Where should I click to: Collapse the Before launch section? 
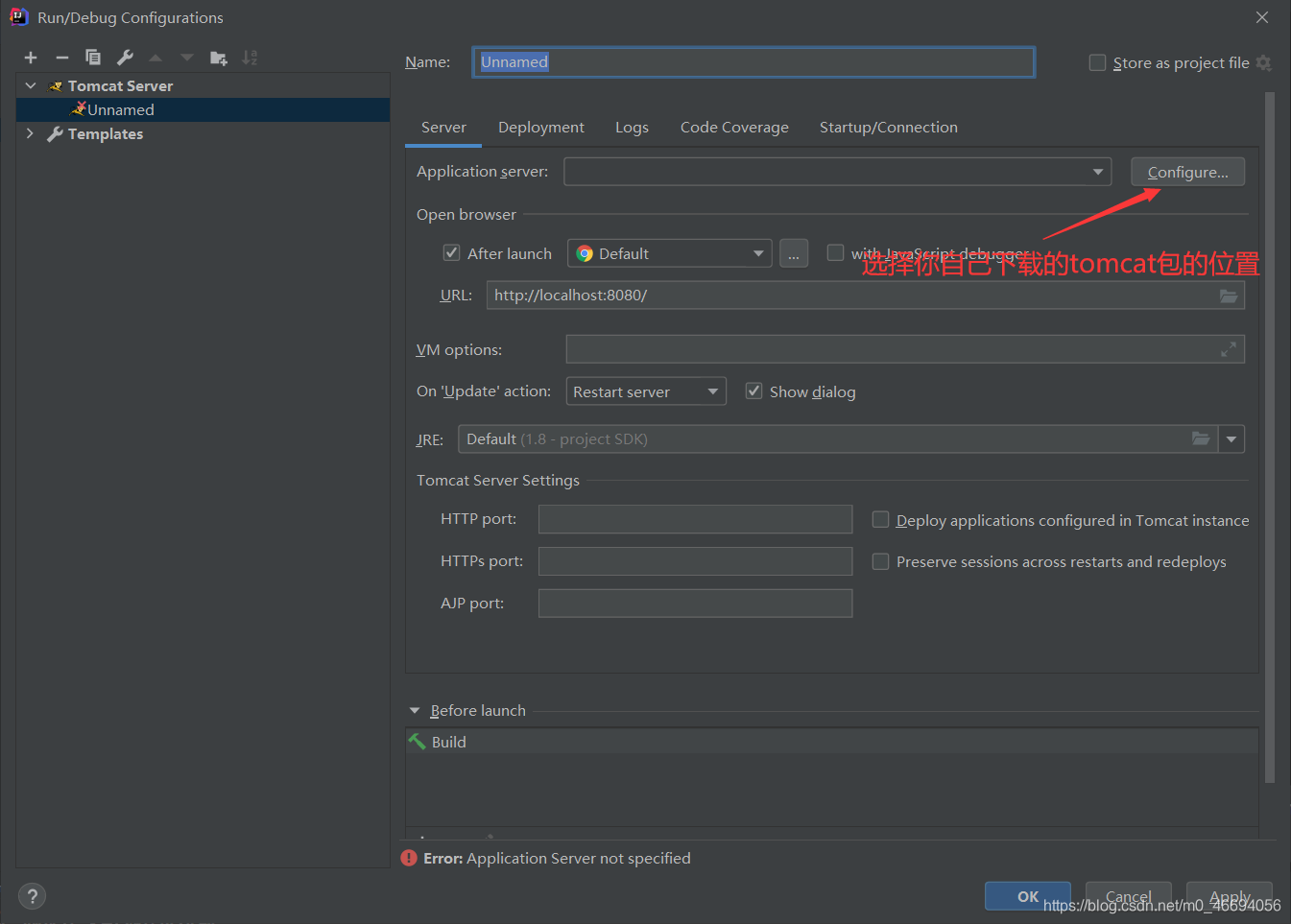pos(415,711)
